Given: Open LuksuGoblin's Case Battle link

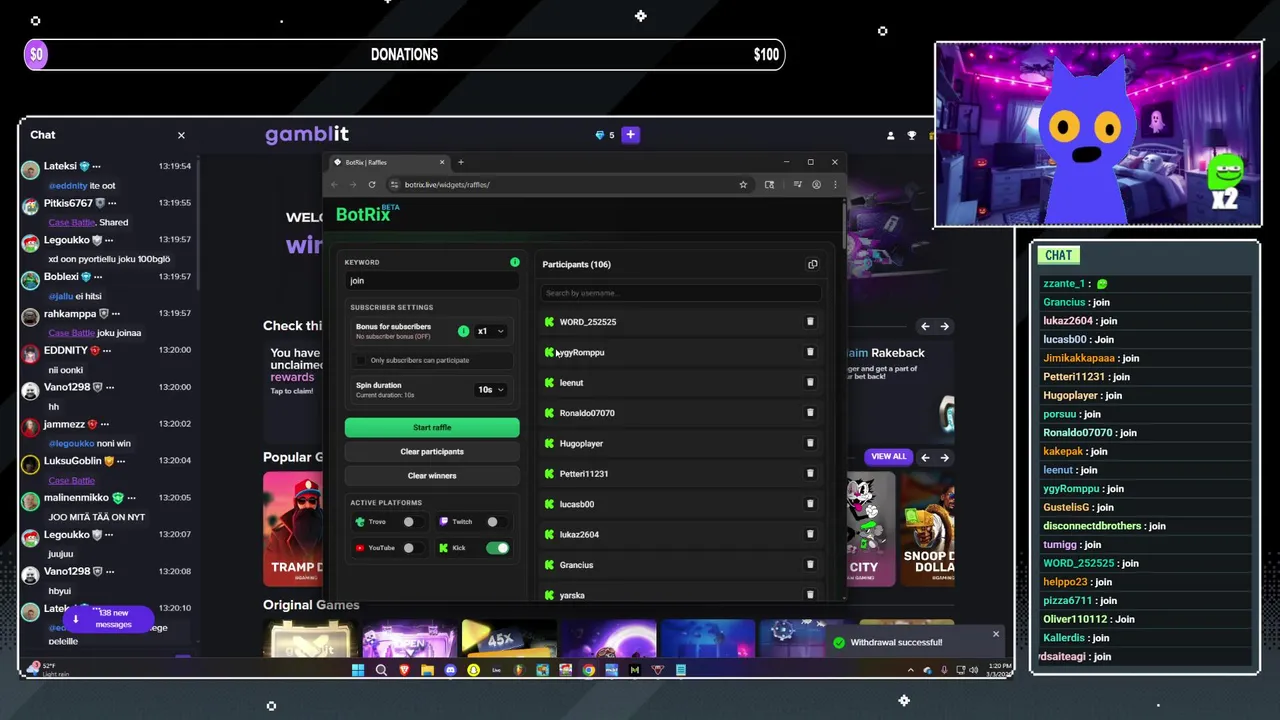Looking at the screenshot, I should click(x=71, y=480).
